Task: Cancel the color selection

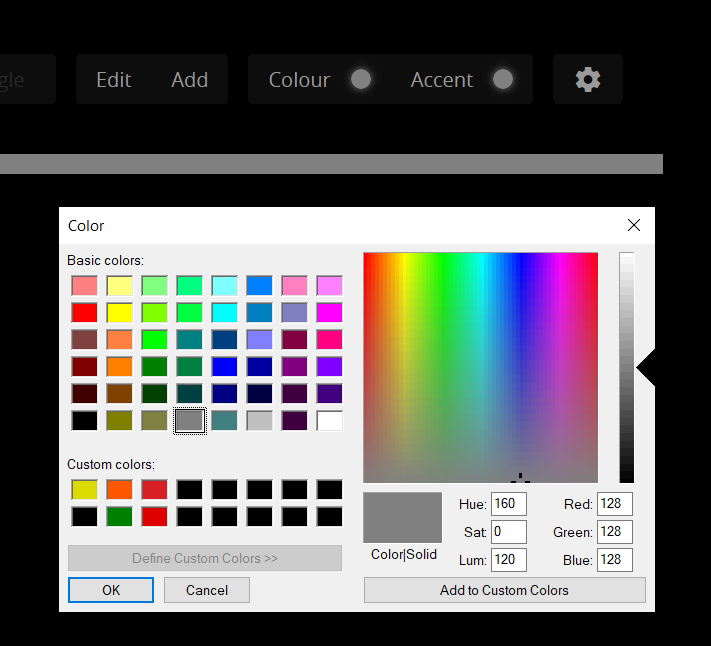Action: tap(207, 590)
